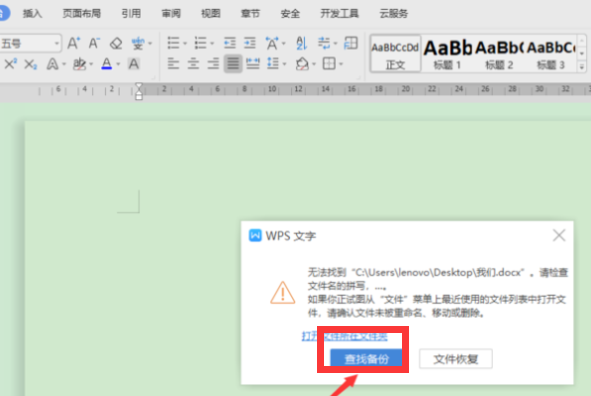The height and width of the screenshot is (396, 591).
Task: Expand the text effect dropdown arrow
Action: [64, 64]
